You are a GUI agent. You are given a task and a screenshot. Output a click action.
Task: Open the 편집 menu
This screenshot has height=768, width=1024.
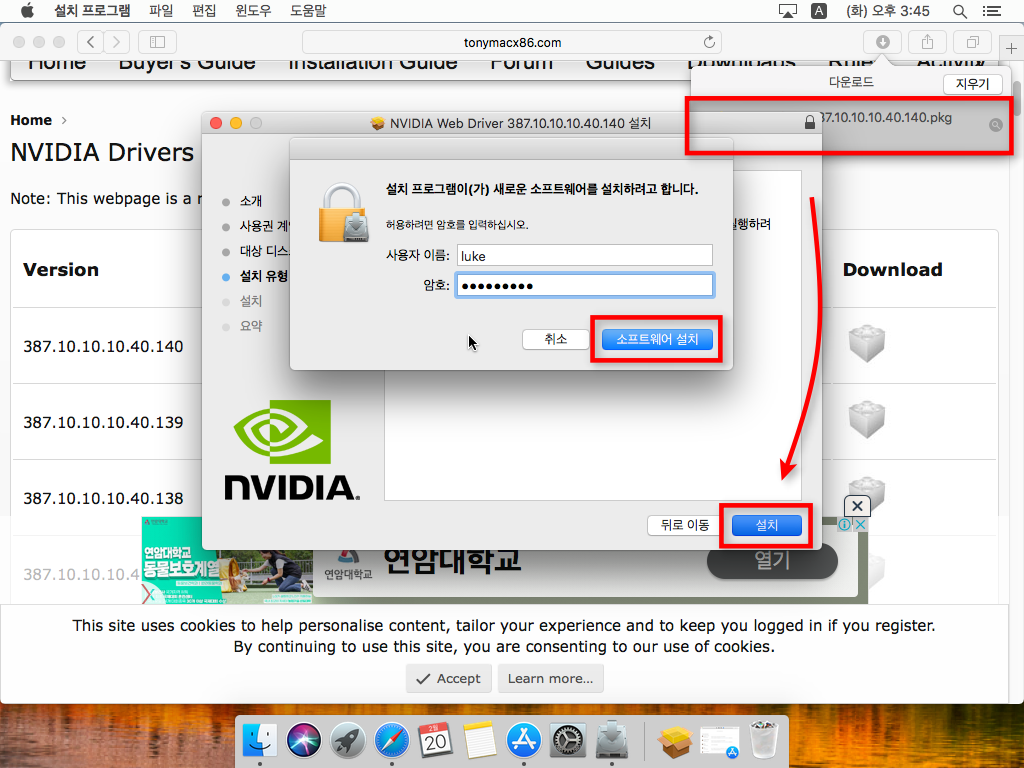(x=204, y=10)
